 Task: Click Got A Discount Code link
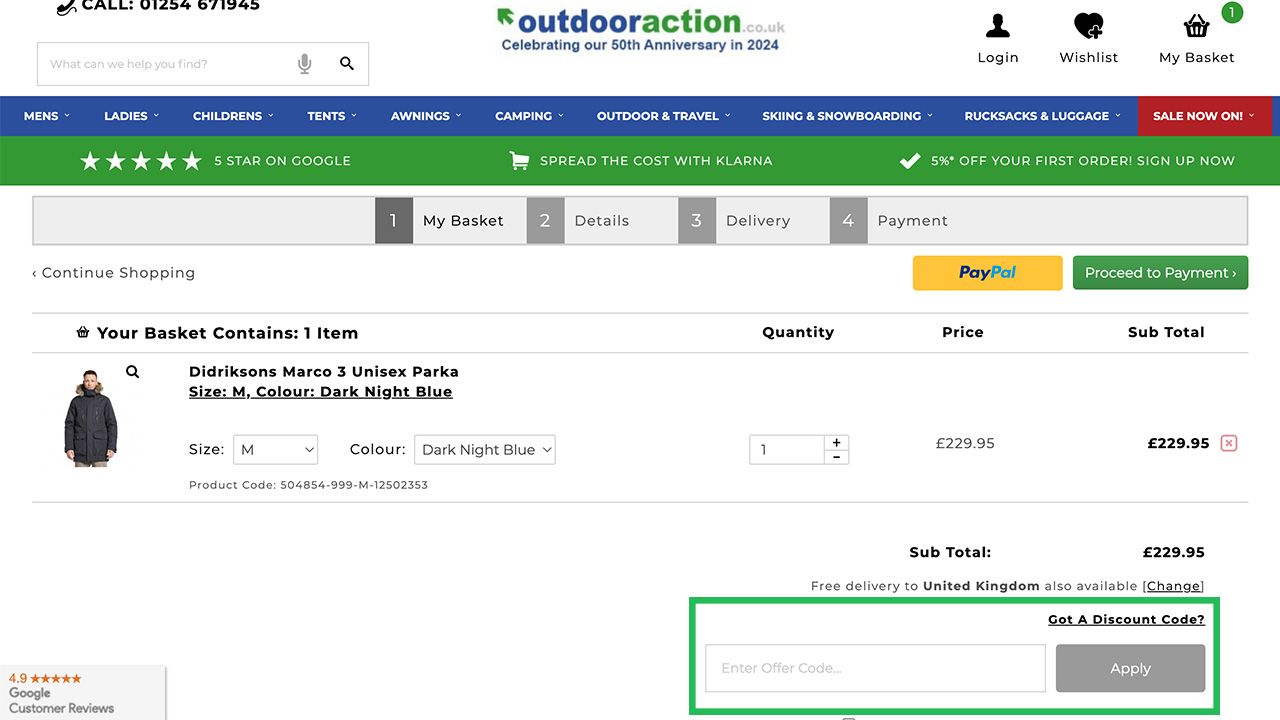tap(1126, 620)
